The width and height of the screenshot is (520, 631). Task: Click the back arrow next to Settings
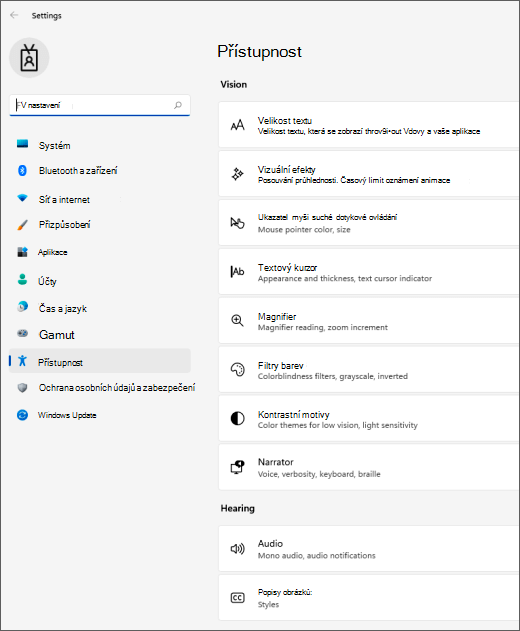pyautogui.click(x=14, y=15)
